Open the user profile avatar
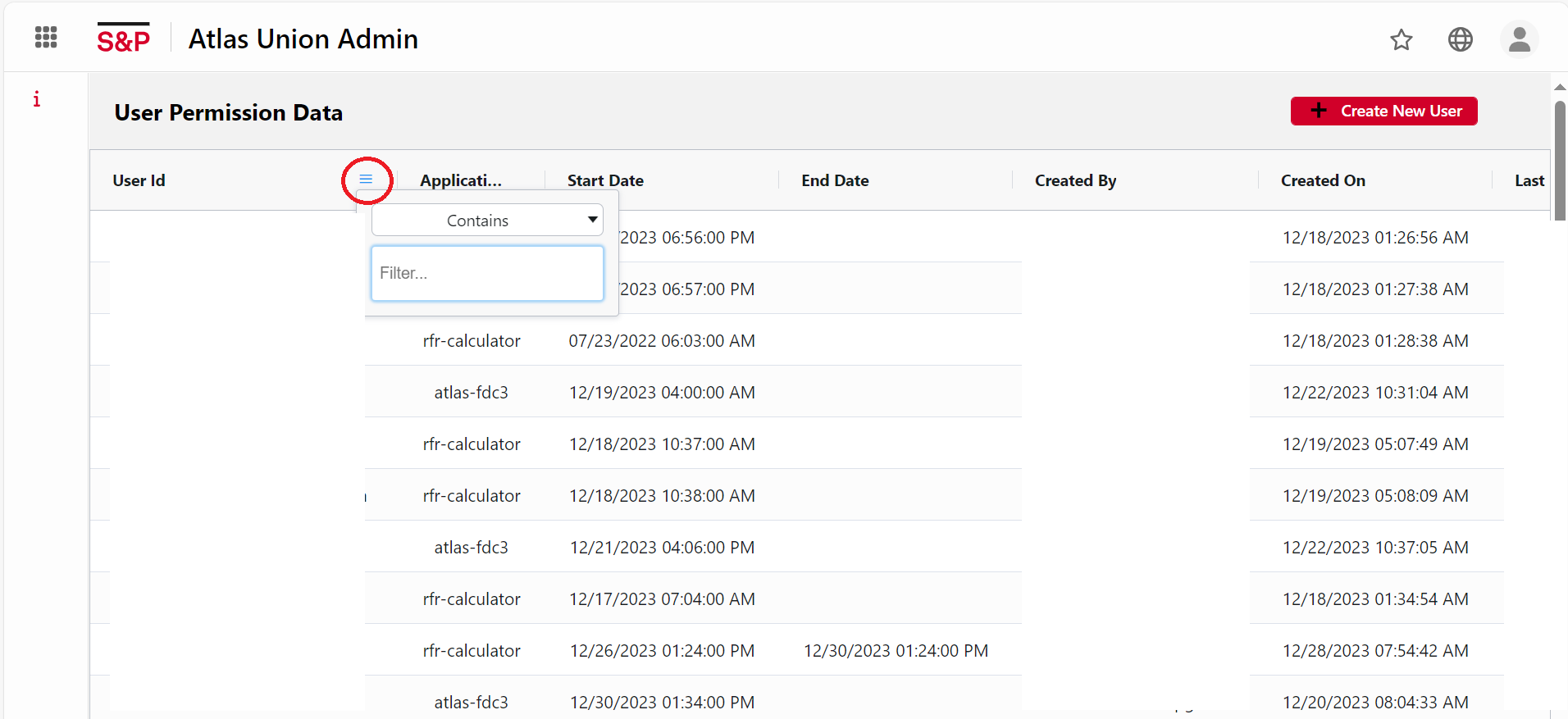This screenshot has height=719, width=1568. tap(1520, 39)
